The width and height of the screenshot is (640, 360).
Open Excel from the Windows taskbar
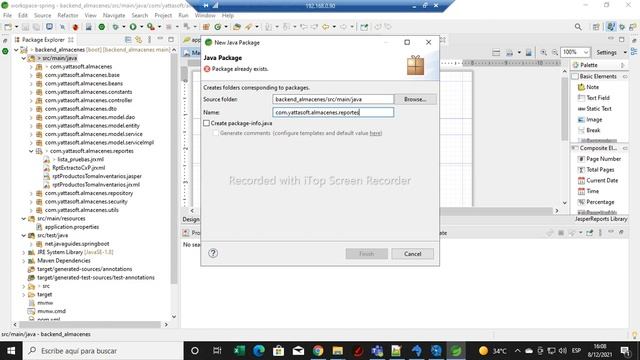pos(239,351)
